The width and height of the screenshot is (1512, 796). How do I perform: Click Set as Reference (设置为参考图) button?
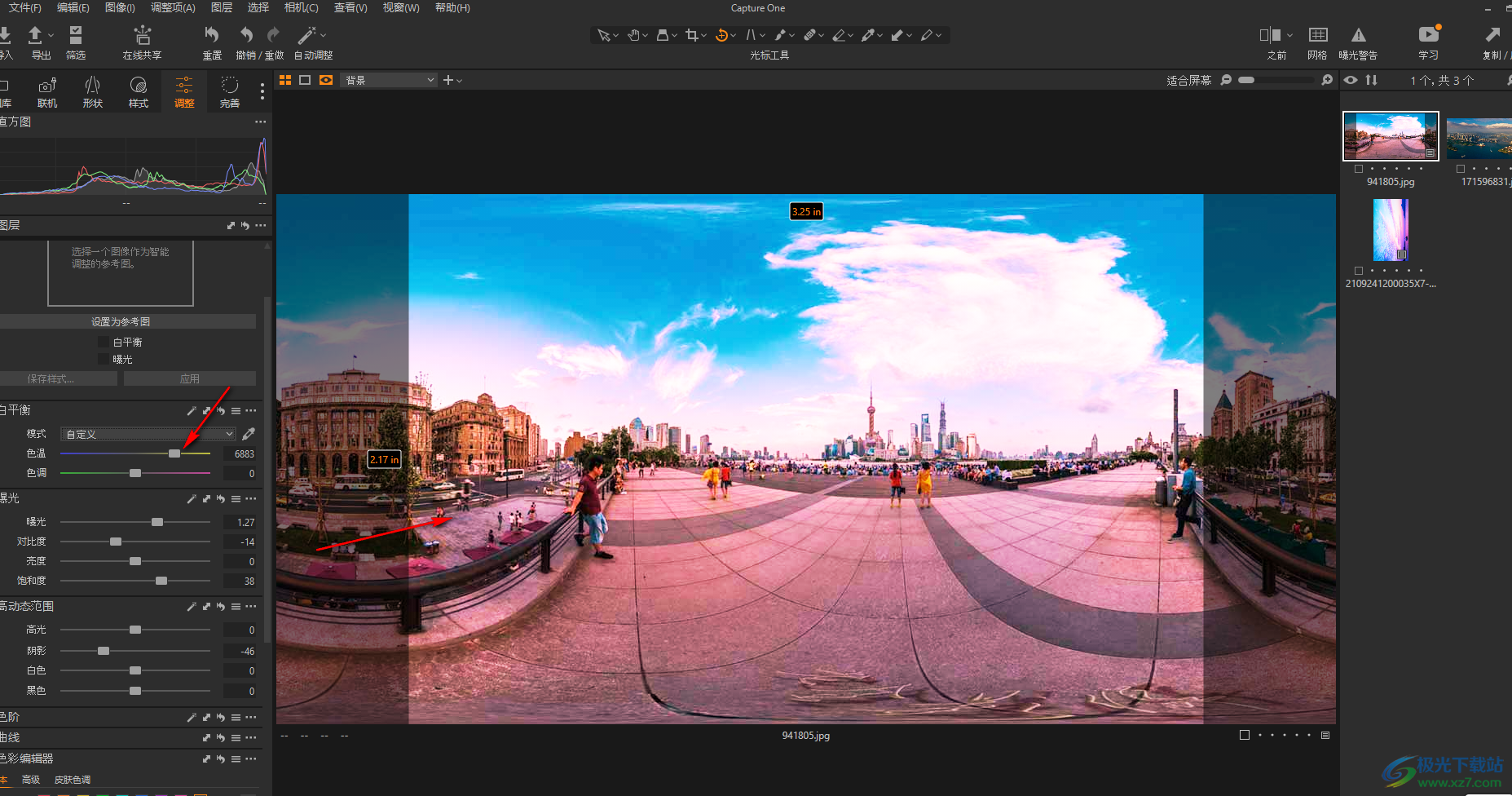[121, 322]
